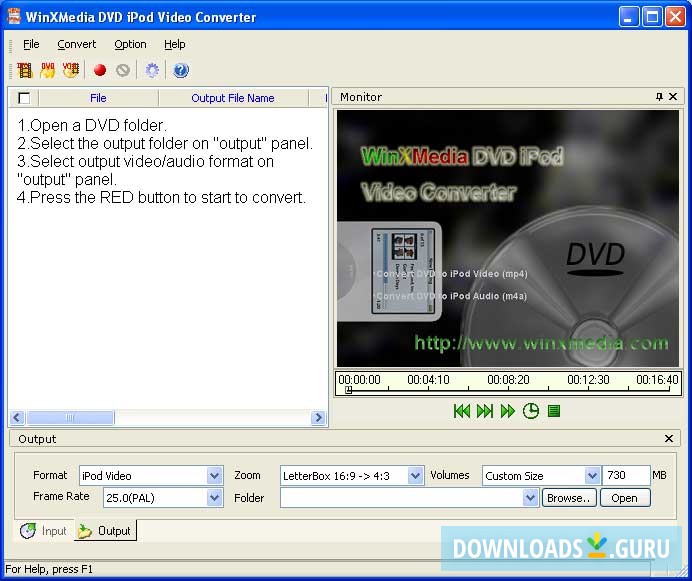Viewport: 692px width, 581px height.
Task: Maximize the WinXMedia window
Action: point(652,17)
